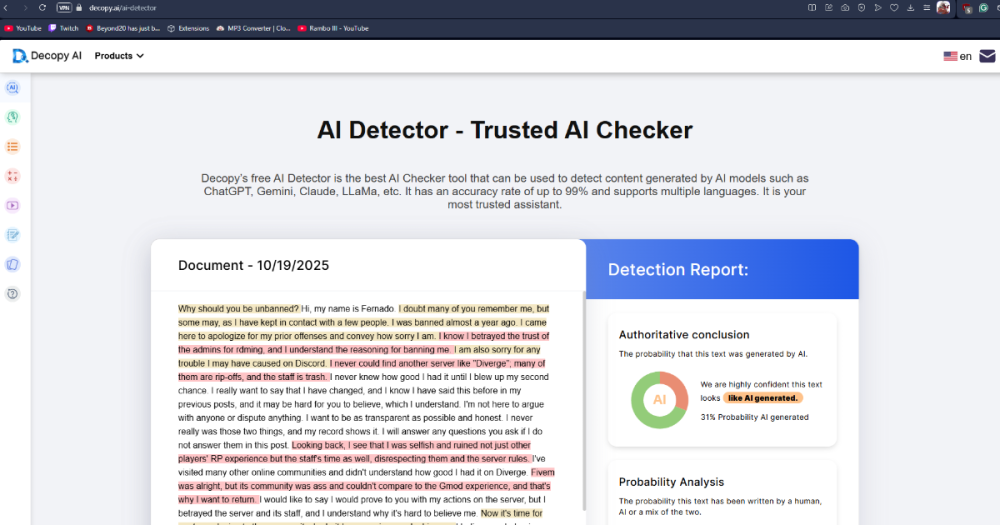Open the blue note-edit sidebar icon
Image resolution: width=1000 pixels, height=525 pixels.
tap(13, 235)
